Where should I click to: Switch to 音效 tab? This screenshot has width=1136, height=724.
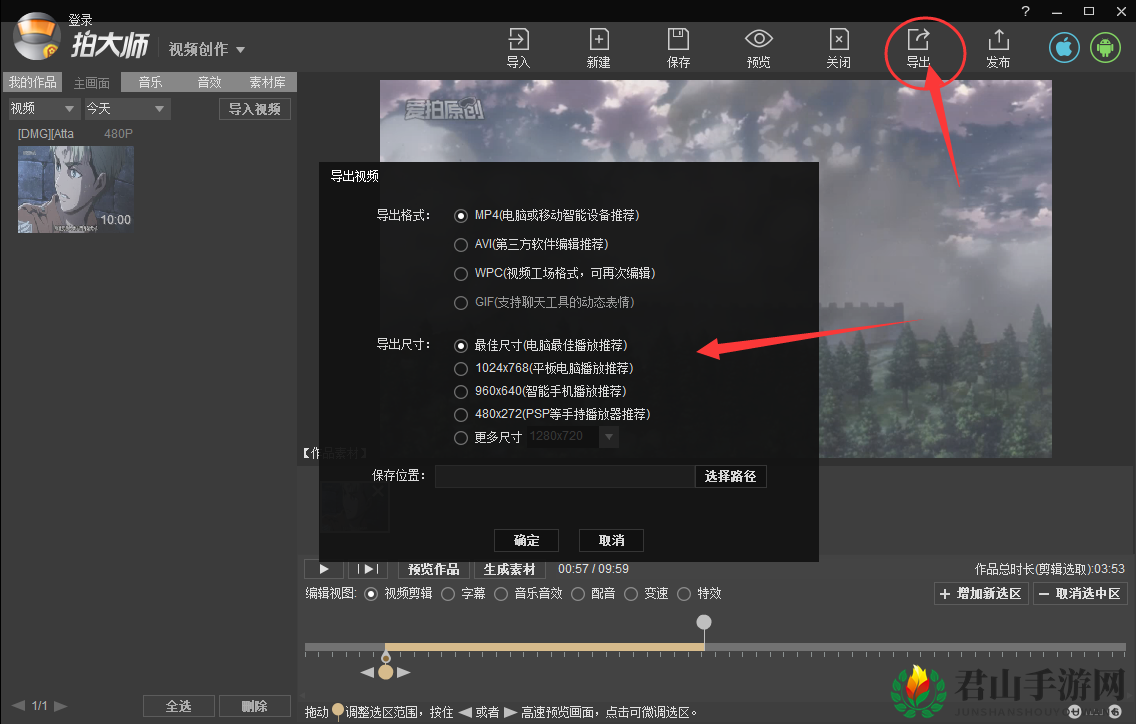[x=209, y=83]
